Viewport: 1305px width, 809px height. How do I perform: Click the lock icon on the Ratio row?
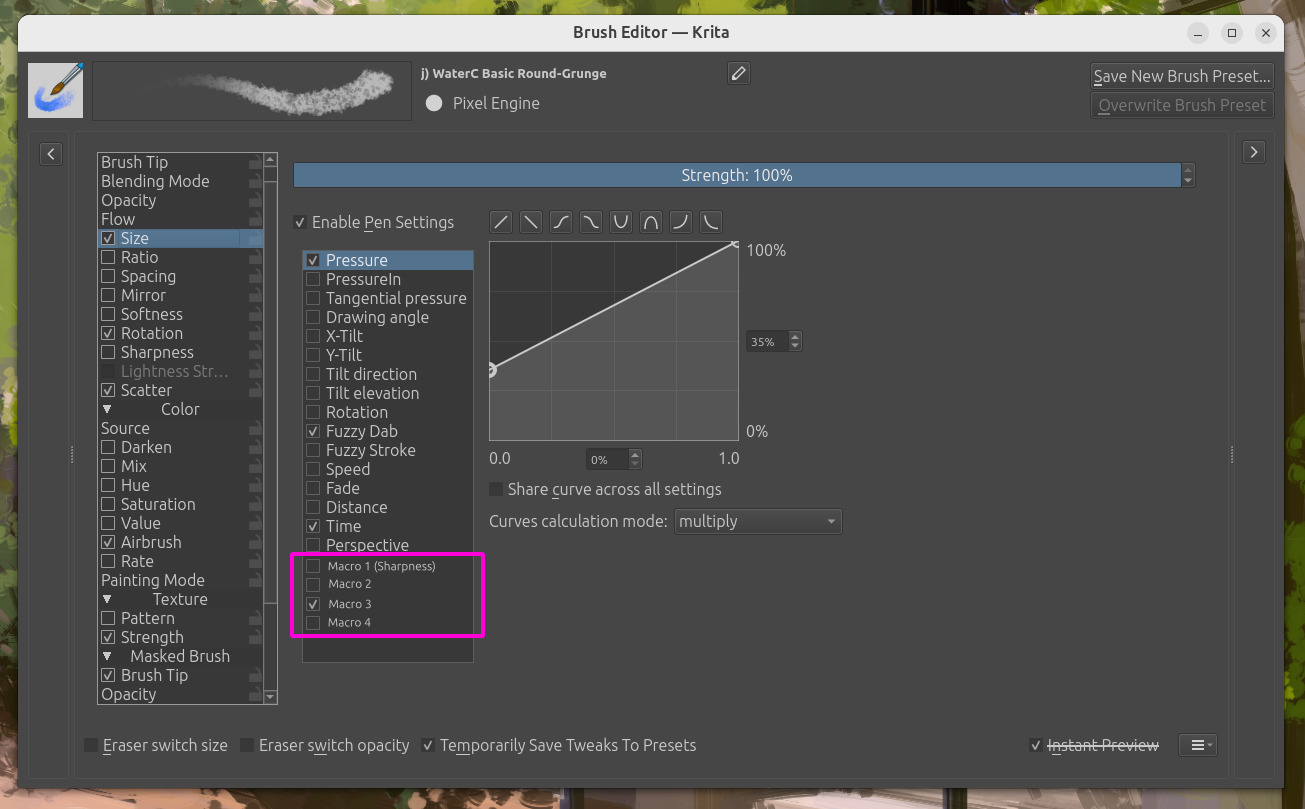click(255, 258)
